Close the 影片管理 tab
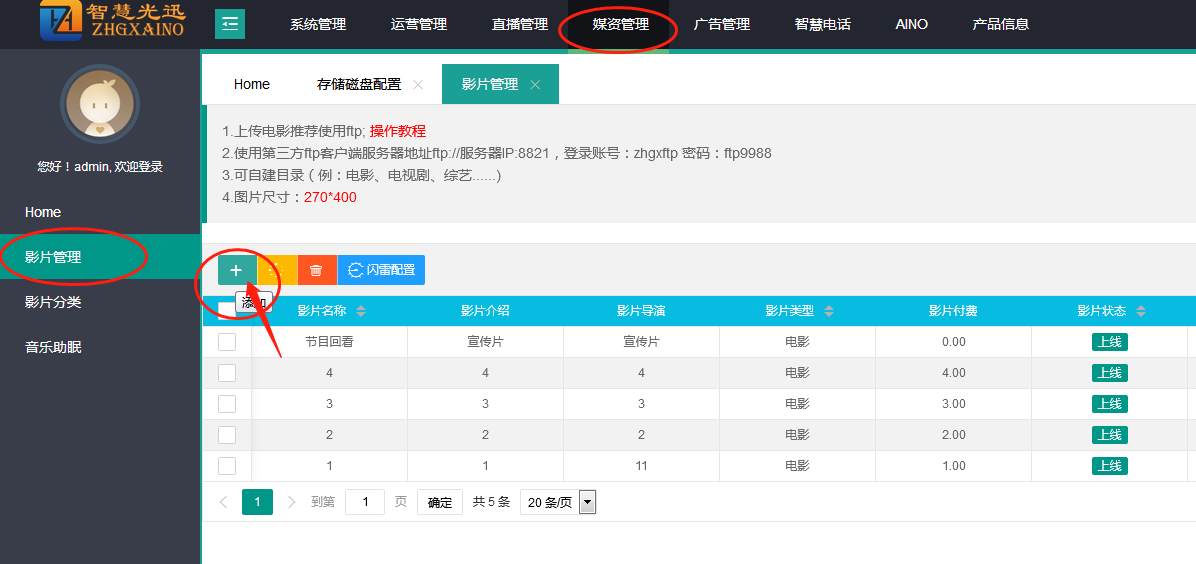This screenshot has height=564, width=1196. click(535, 85)
